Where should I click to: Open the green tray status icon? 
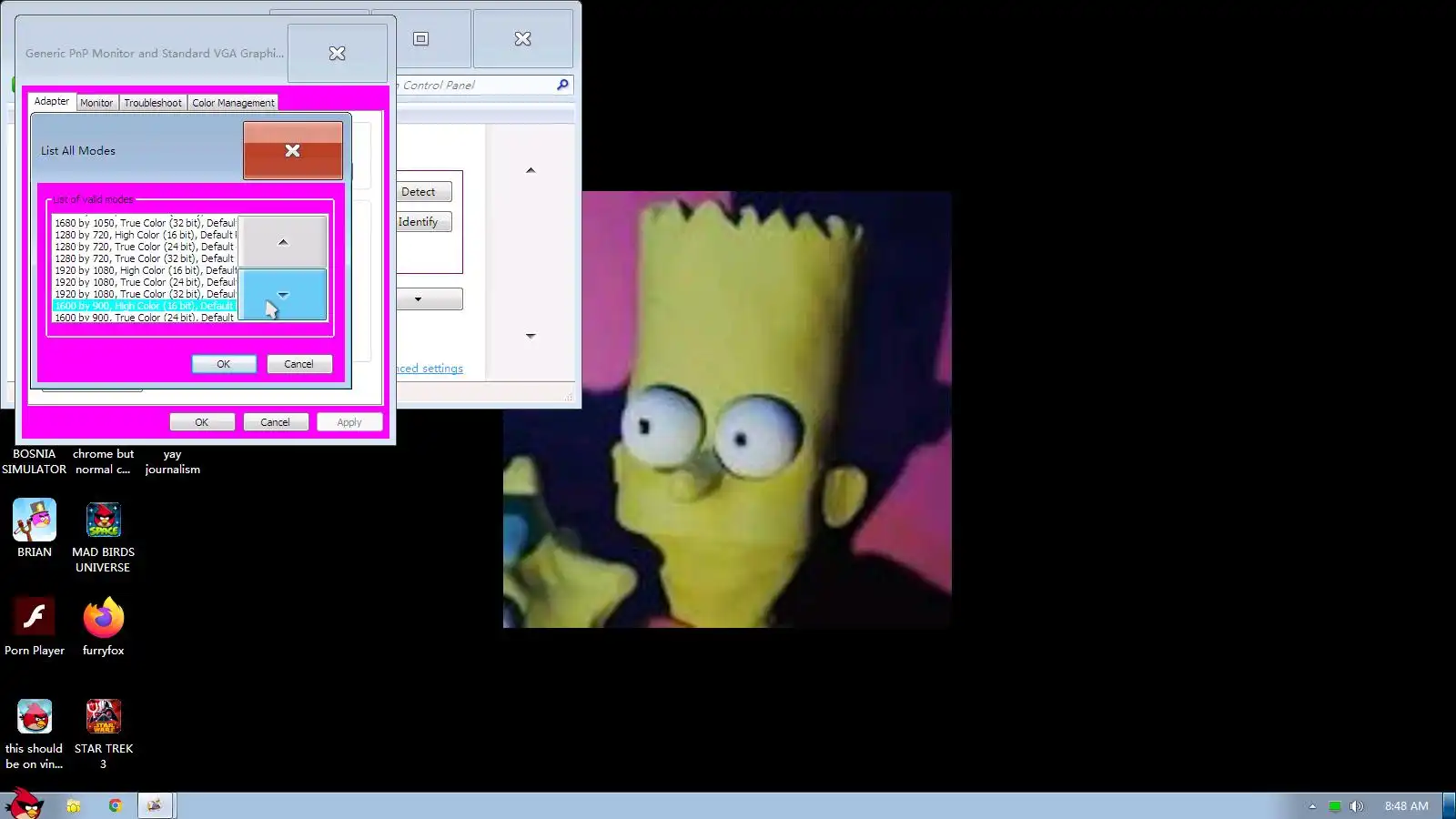pos(1335,806)
